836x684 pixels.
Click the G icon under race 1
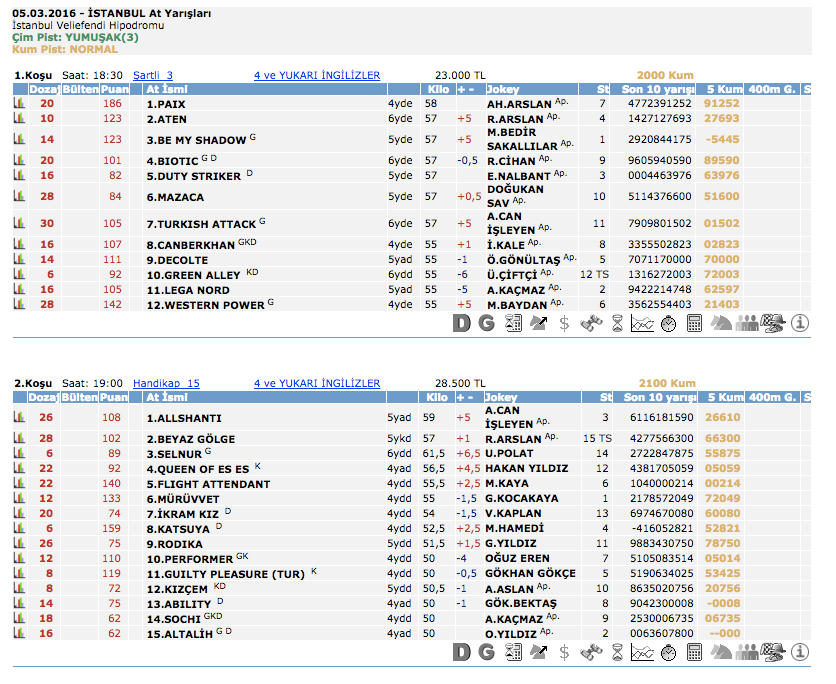pos(487,323)
